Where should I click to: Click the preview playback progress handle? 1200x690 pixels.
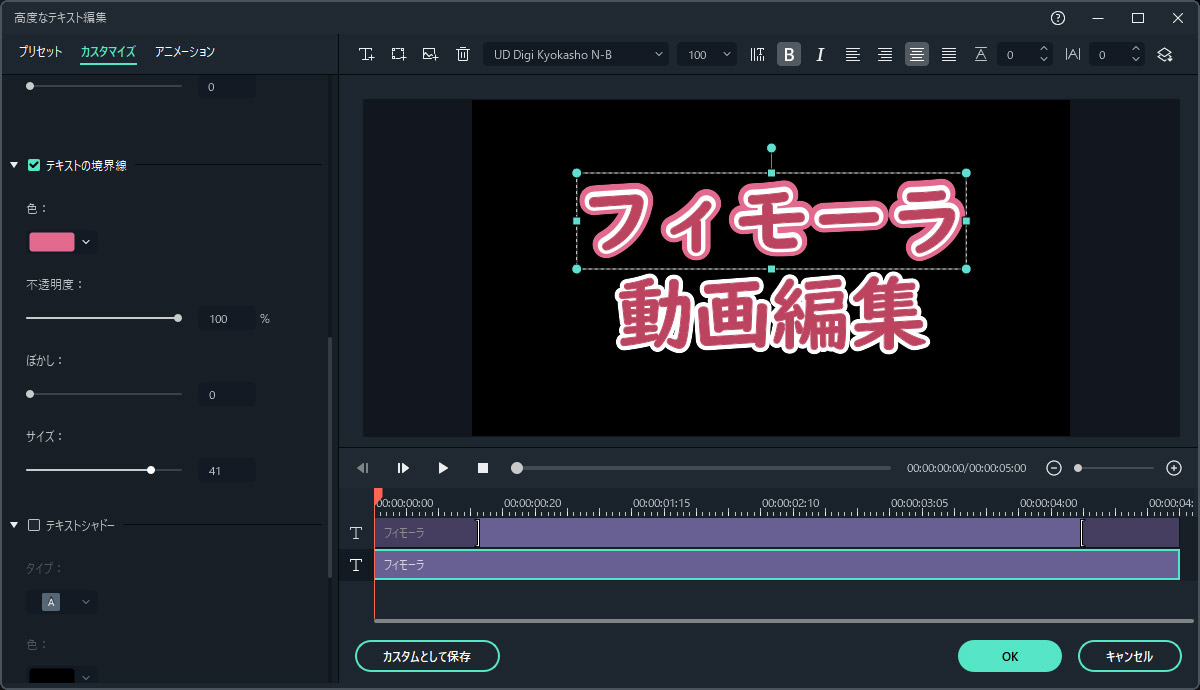517,468
